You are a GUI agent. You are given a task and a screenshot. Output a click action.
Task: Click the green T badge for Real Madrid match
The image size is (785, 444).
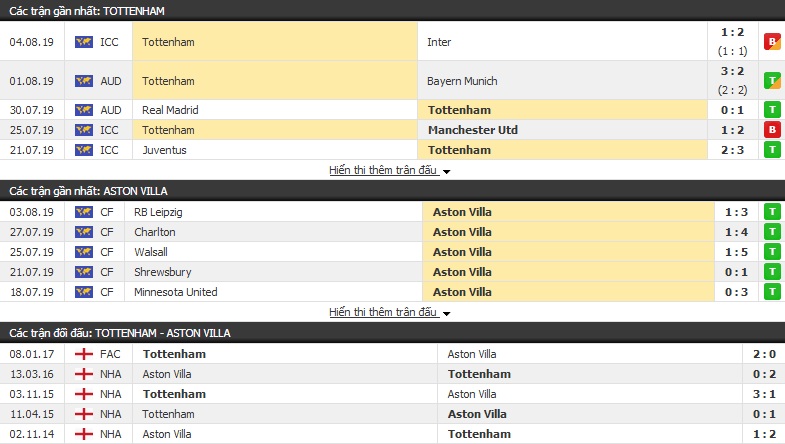click(x=772, y=110)
